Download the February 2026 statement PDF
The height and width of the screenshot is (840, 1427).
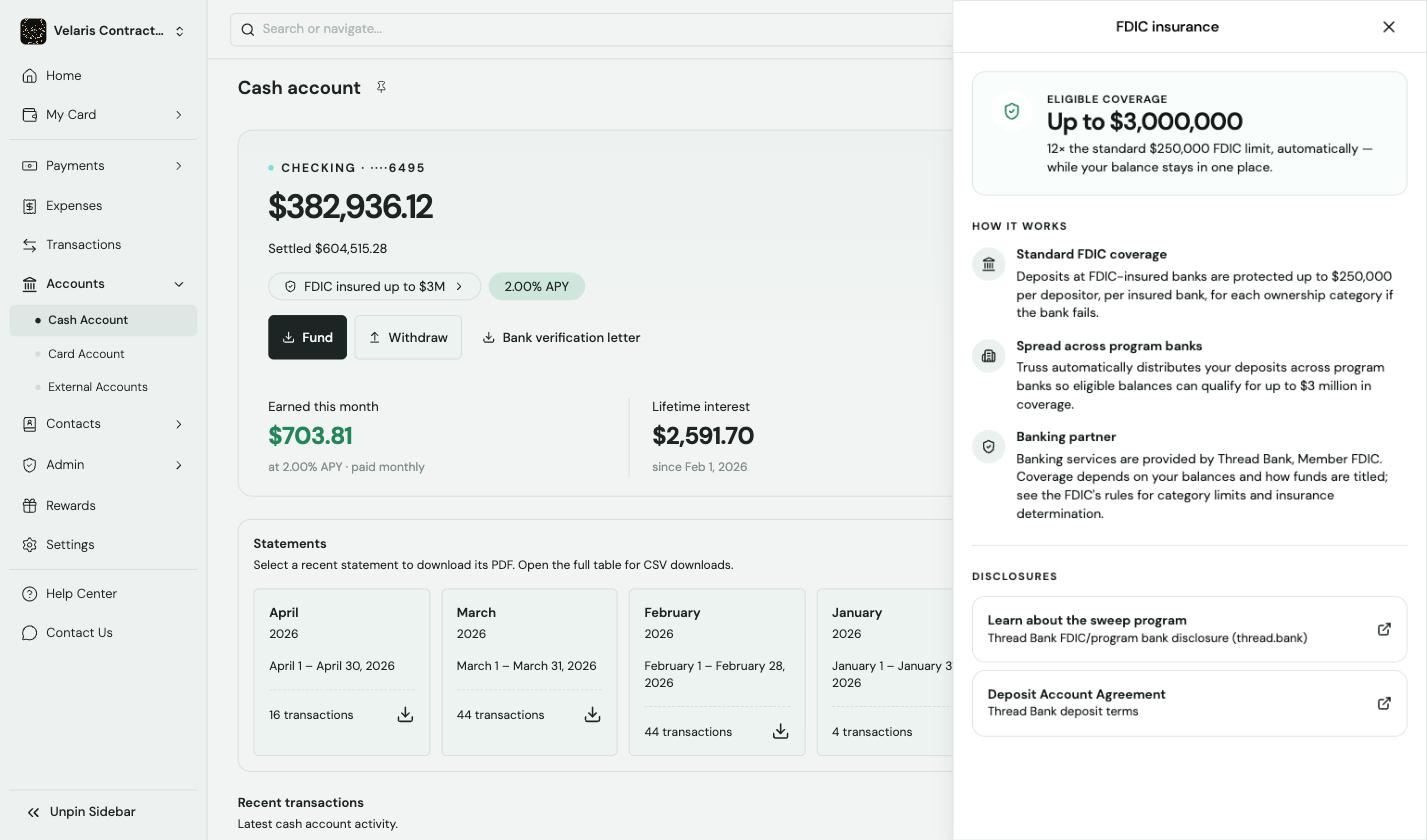point(780,732)
